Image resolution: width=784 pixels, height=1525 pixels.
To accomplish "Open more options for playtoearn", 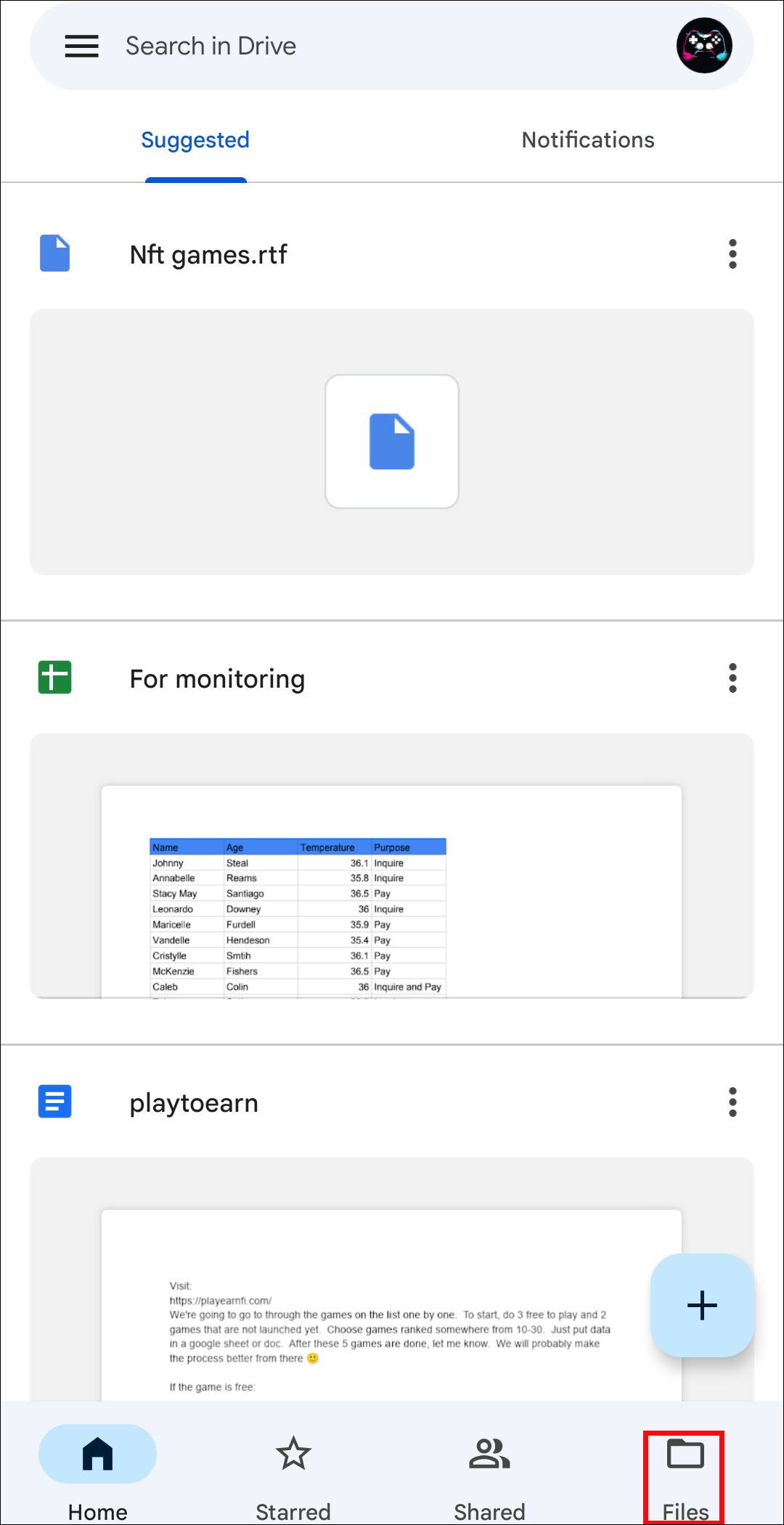I will click(x=732, y=1102).
